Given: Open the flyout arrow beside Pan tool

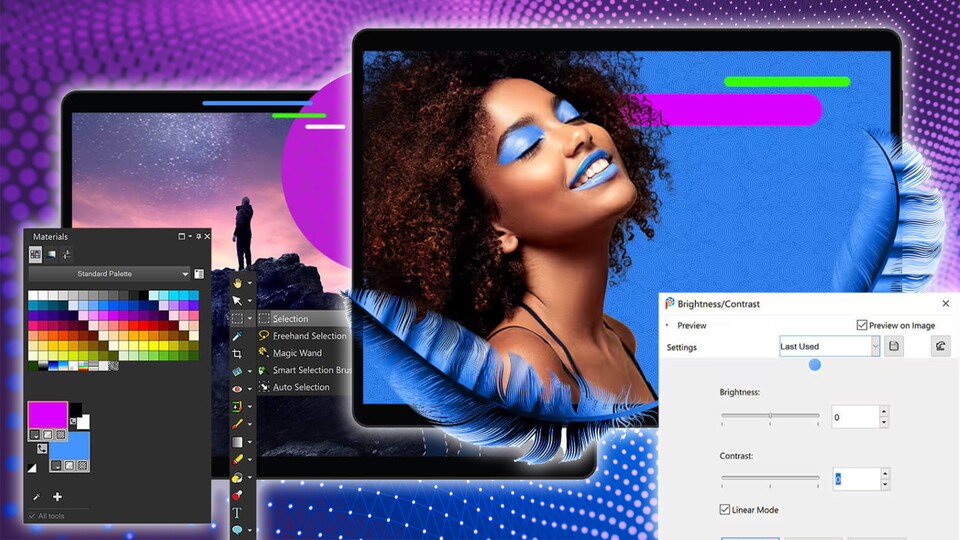Looking at the screenshot, I should tap(249, 283).
